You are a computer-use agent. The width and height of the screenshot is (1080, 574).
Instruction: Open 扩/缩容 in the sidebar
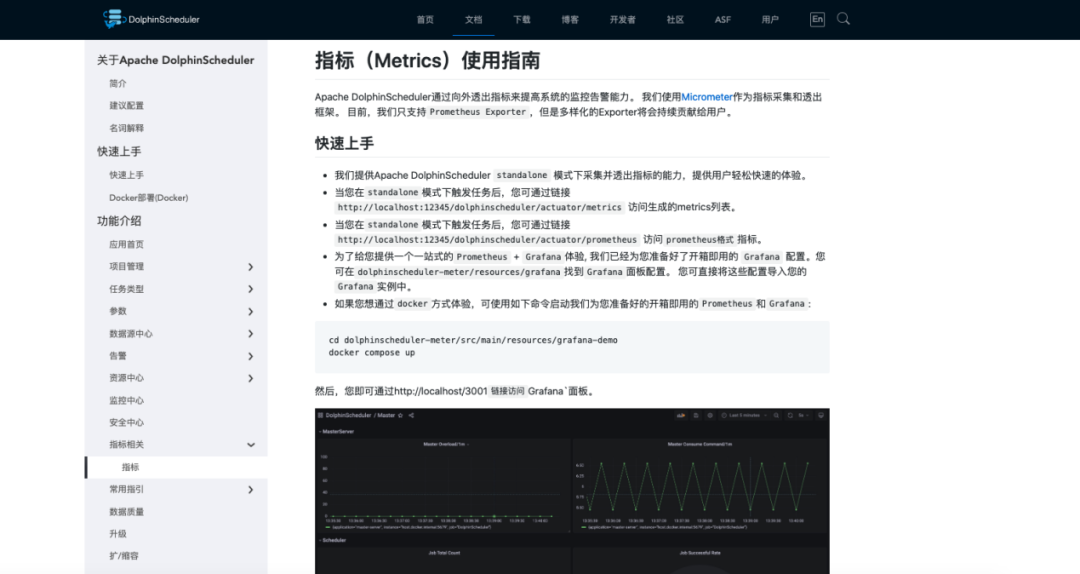click(x=123, y=556)
